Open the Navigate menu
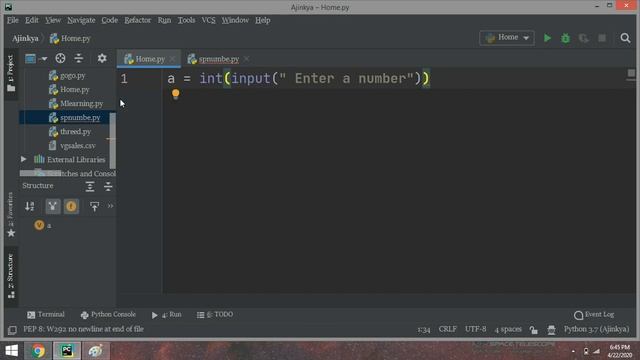The image size is (640, 360). (81, 20)
